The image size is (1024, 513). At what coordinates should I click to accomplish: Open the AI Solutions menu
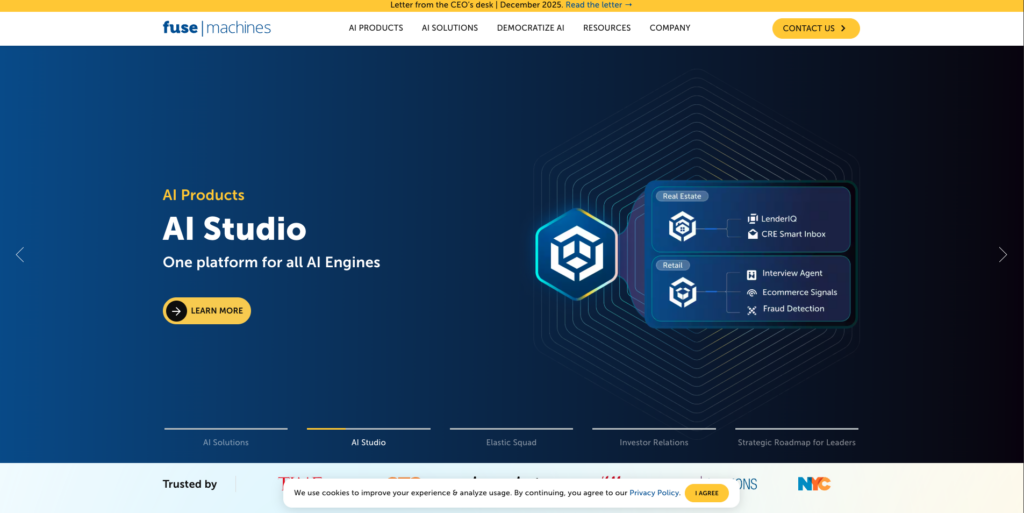pyautogui.click(x=449, y=28)
